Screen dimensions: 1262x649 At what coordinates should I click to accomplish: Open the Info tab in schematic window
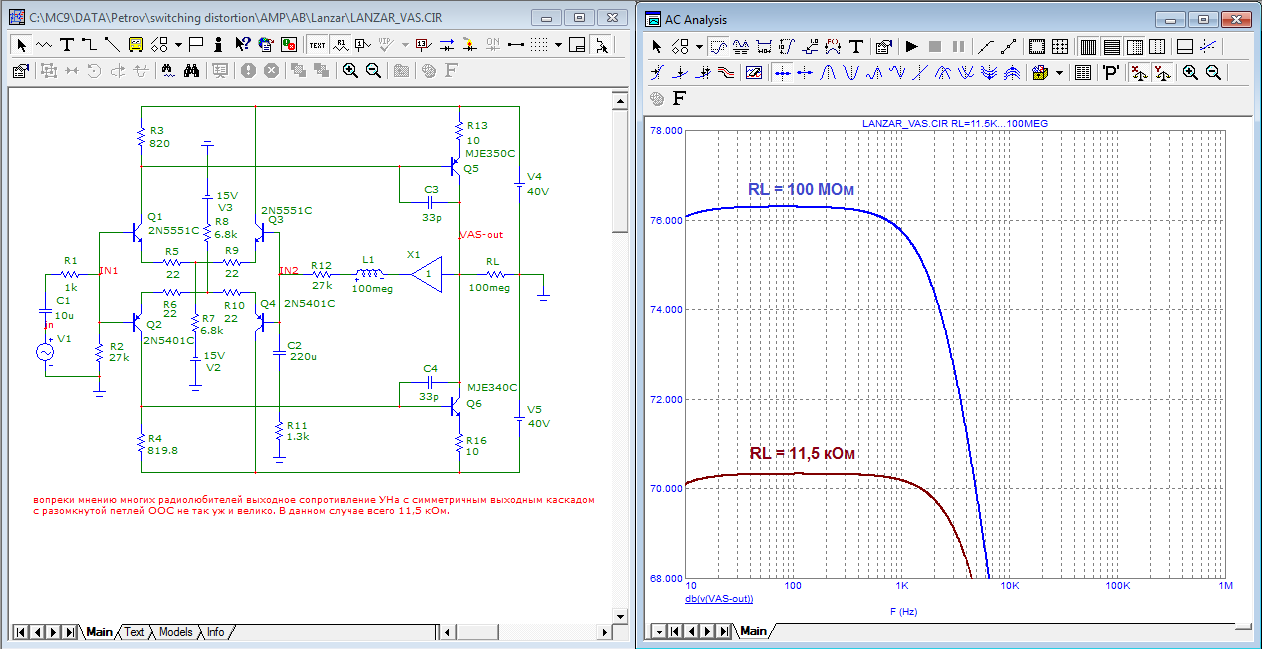click(x=215, y=632)
